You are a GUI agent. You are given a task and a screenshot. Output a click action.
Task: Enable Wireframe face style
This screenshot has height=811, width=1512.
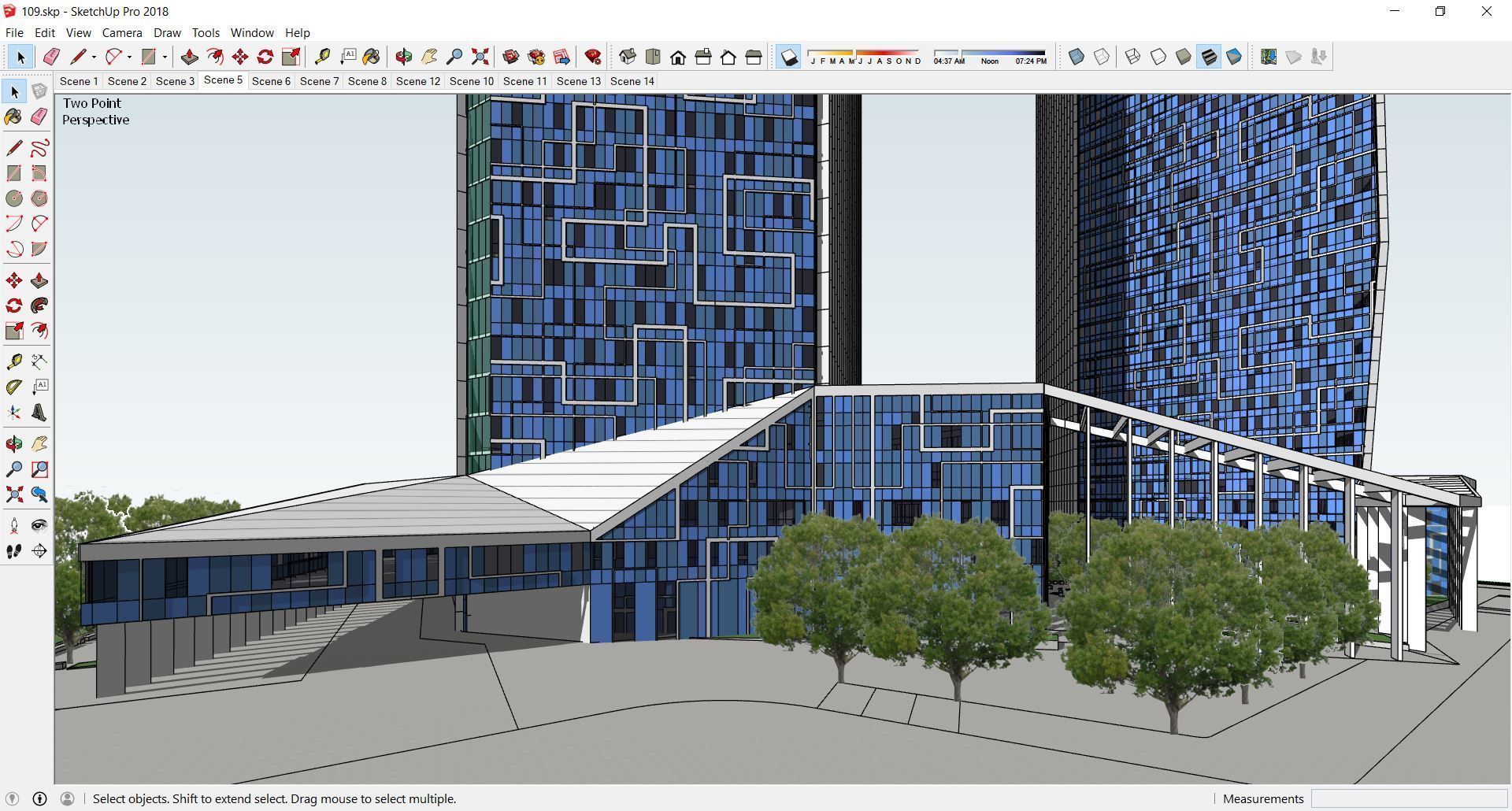pos(1133,57)
